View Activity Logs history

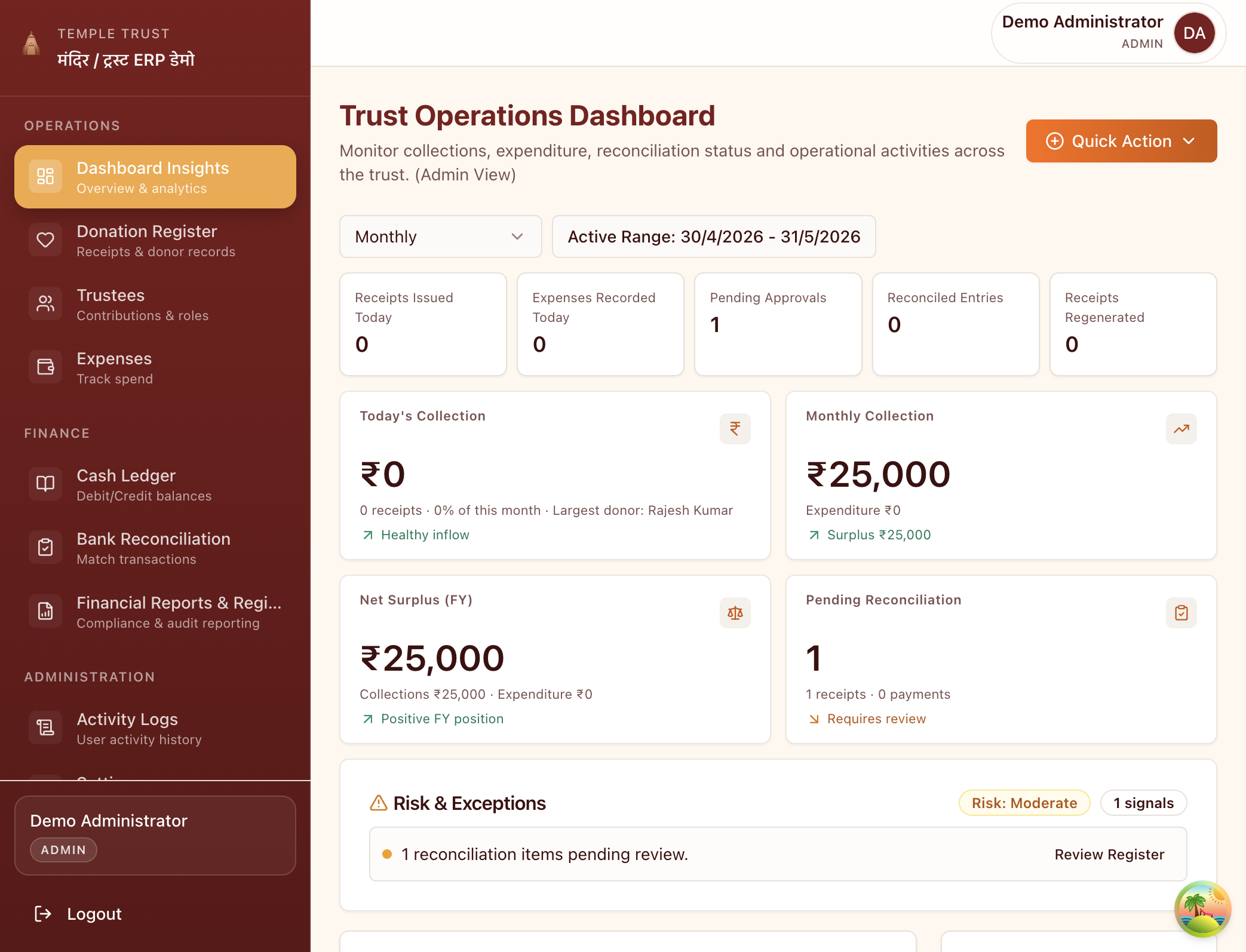pos(155,728)
